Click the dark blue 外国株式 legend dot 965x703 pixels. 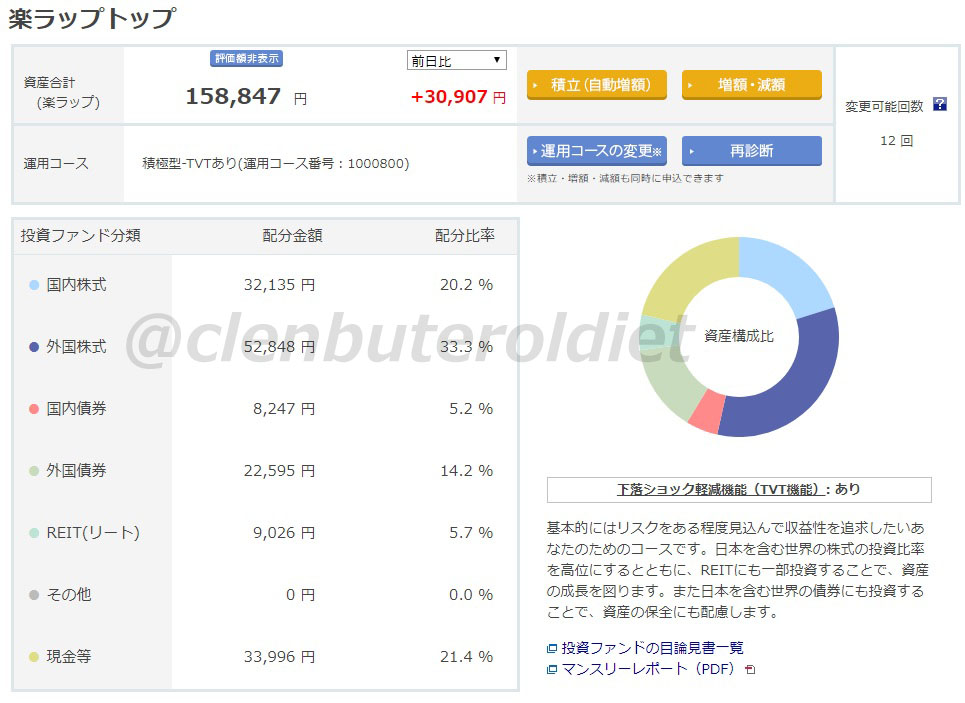(34, 347)
